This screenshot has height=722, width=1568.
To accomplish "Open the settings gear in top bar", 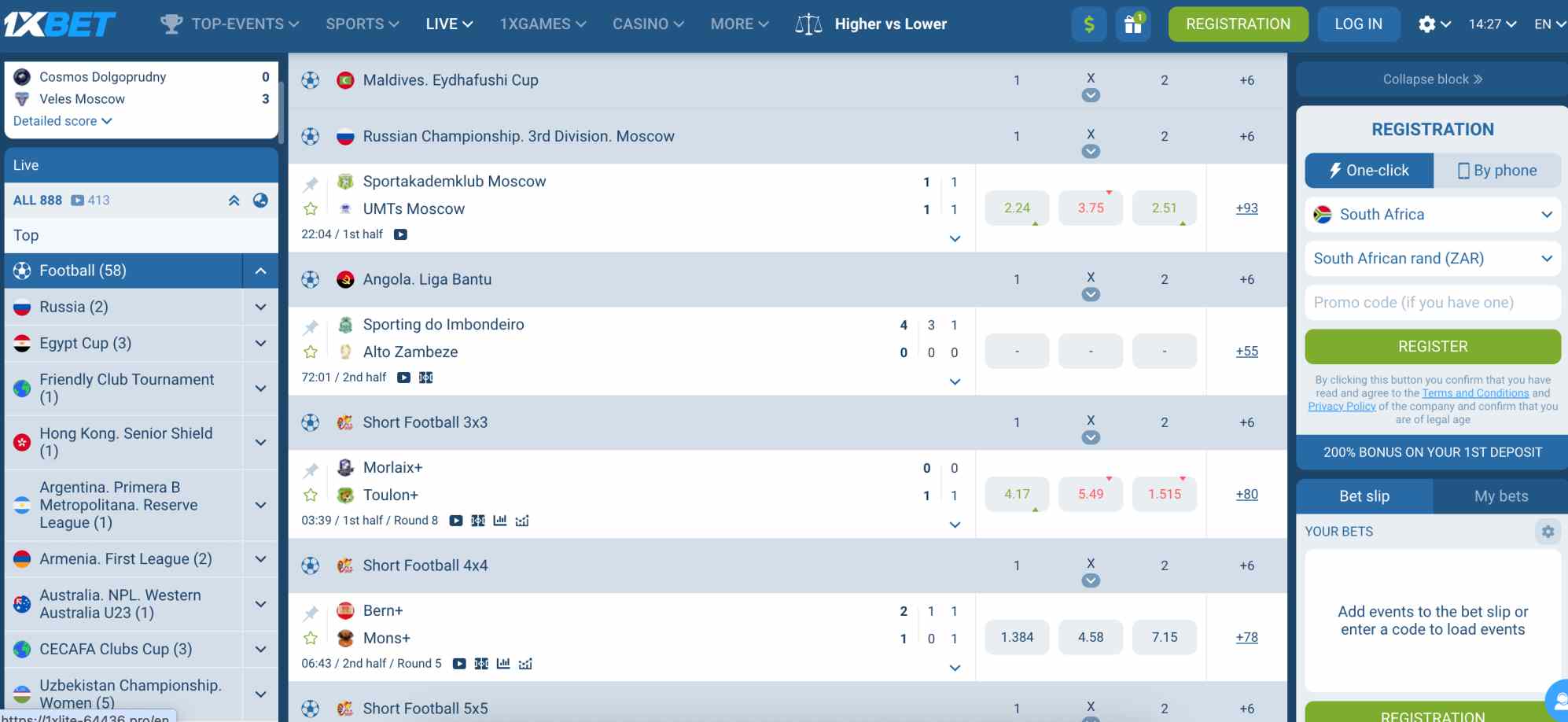I will tap(1434, 24).
